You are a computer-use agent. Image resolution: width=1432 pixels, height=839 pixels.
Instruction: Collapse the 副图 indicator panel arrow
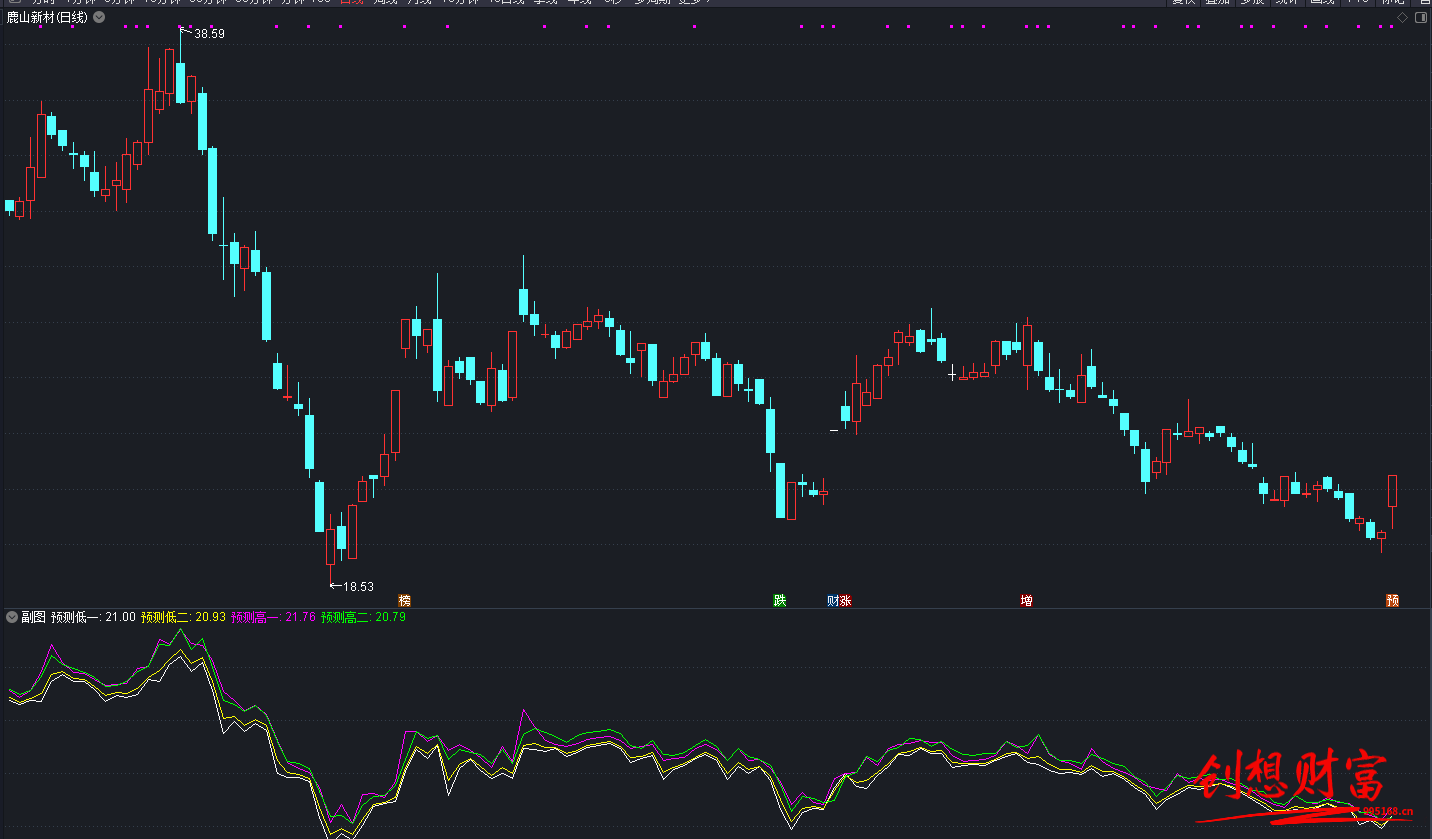coord(11,617)
